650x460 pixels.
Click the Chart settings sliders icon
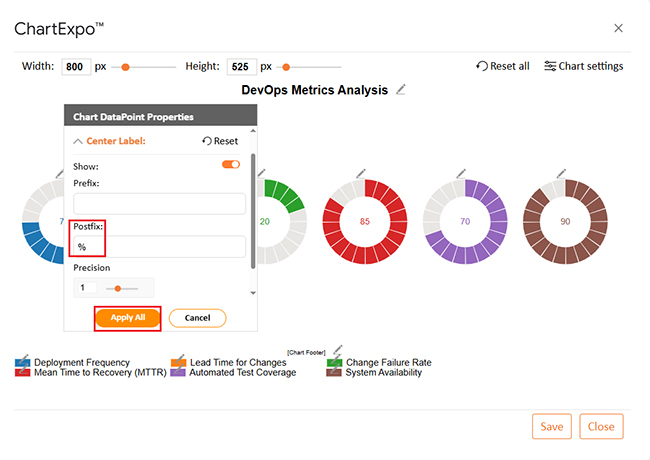coord(550,66)
